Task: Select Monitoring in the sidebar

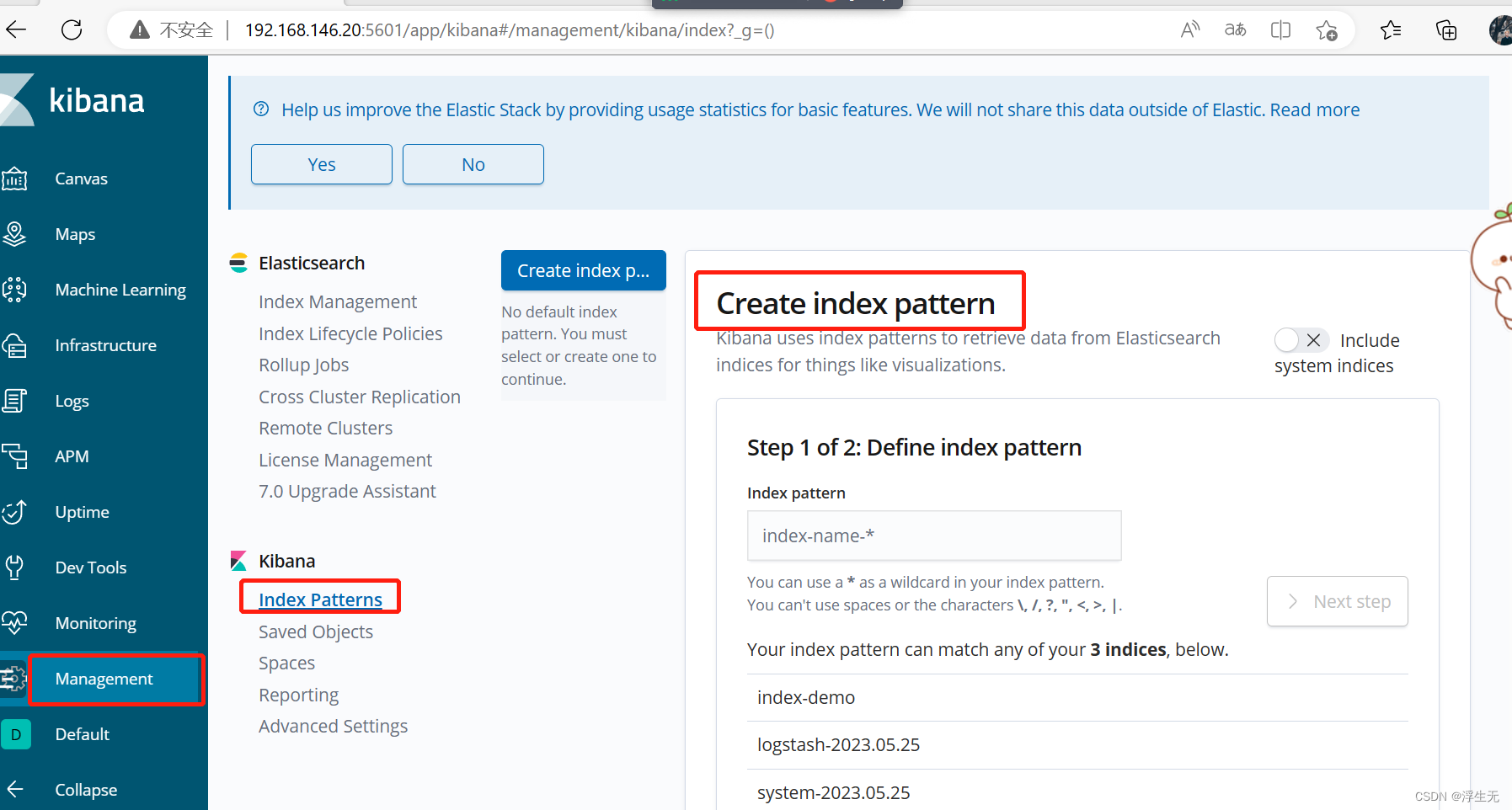Action: pos(96,623)
